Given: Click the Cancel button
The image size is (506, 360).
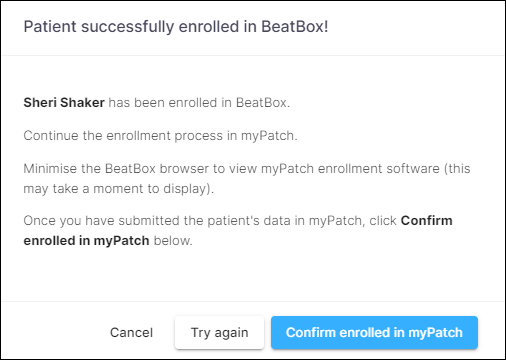Looking at the screenshot, I should tap(131, 333).
